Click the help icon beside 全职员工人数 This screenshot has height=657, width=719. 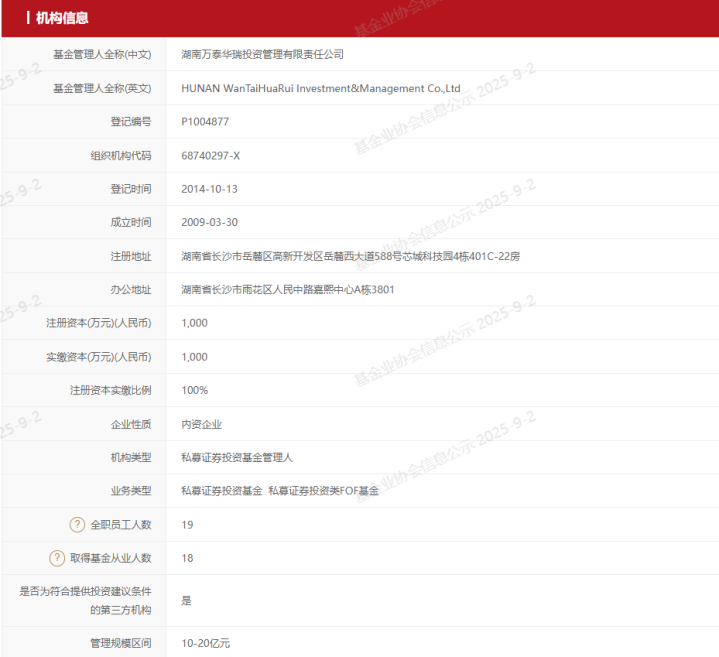(x=77, y=524)
